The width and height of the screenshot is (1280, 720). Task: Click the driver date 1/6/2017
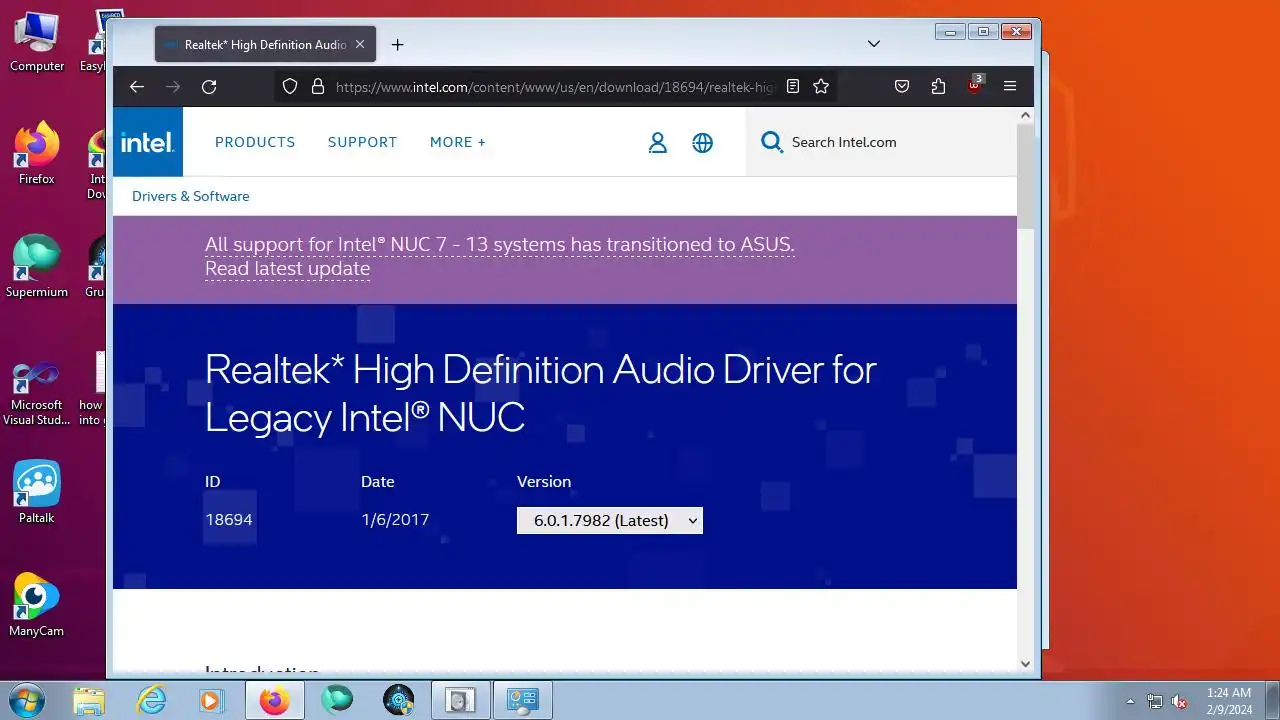(x=395, y=520)
